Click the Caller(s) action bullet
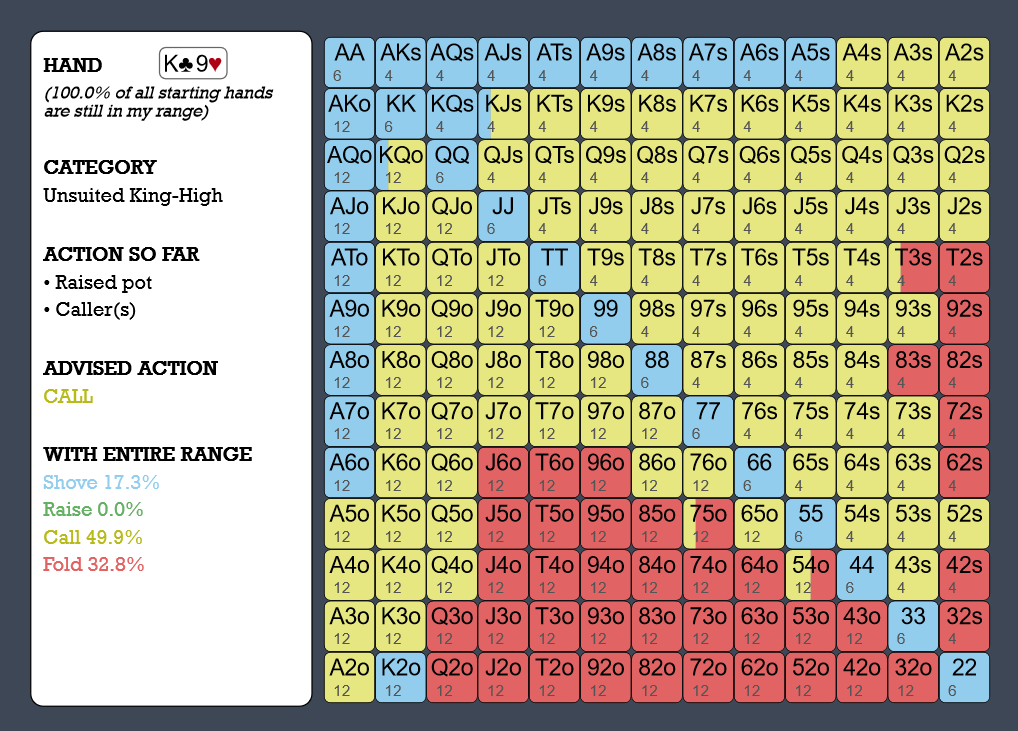The image size is (1018, 731). point(90,310)
